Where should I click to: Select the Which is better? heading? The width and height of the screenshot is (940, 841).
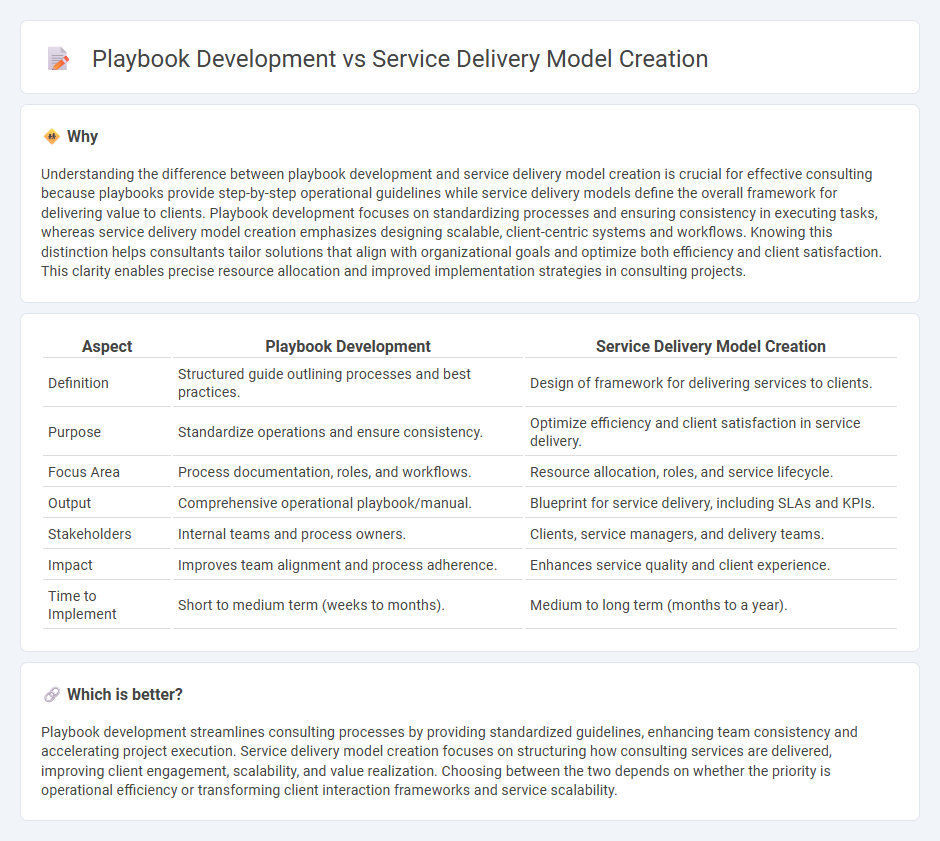pos(125,695)
